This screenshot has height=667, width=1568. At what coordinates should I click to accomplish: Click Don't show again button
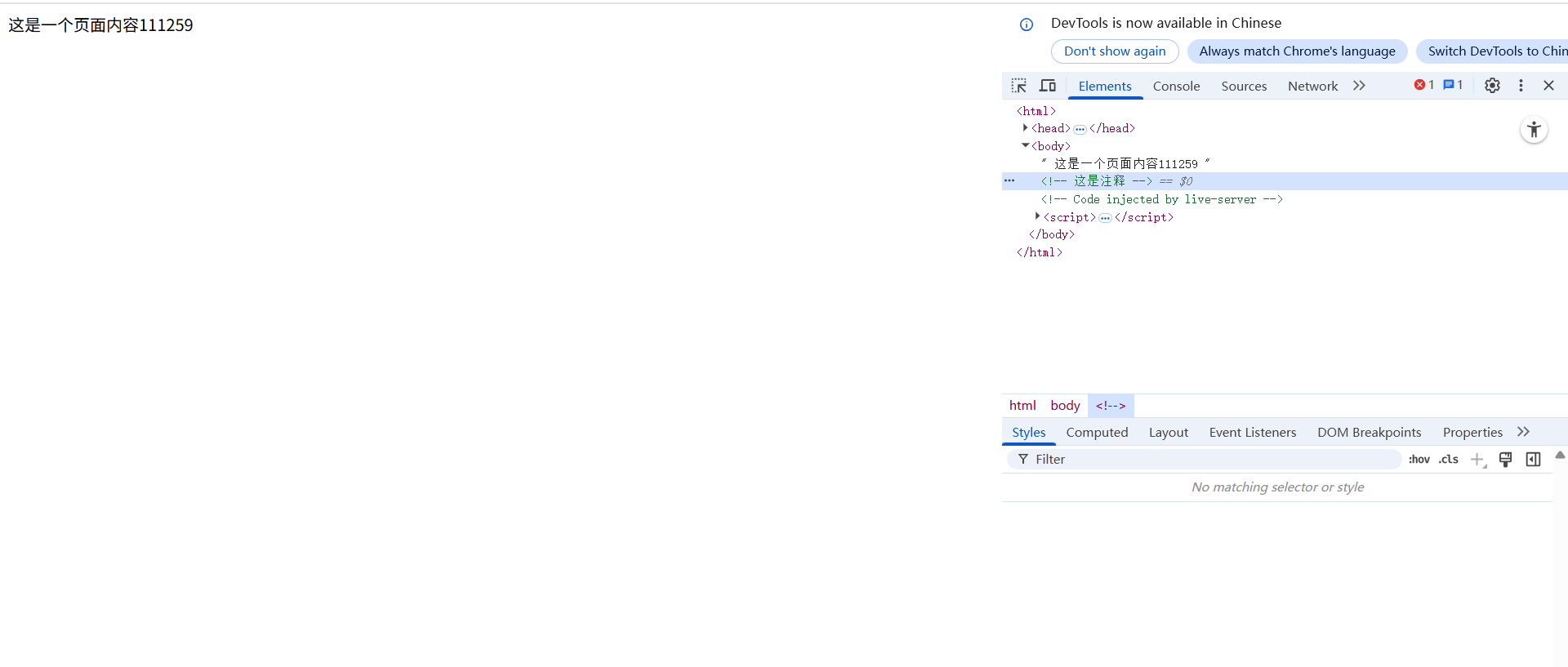point(1115,51)
